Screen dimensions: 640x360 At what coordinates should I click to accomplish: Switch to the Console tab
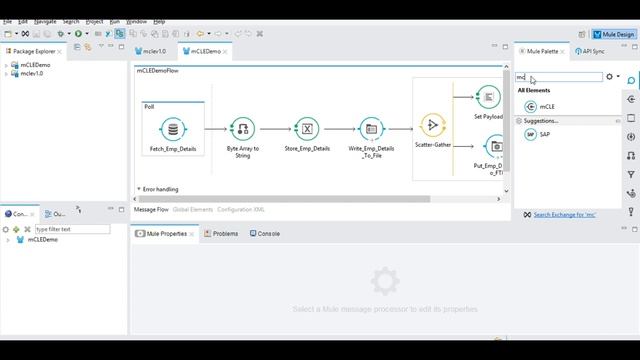(264, 234)
